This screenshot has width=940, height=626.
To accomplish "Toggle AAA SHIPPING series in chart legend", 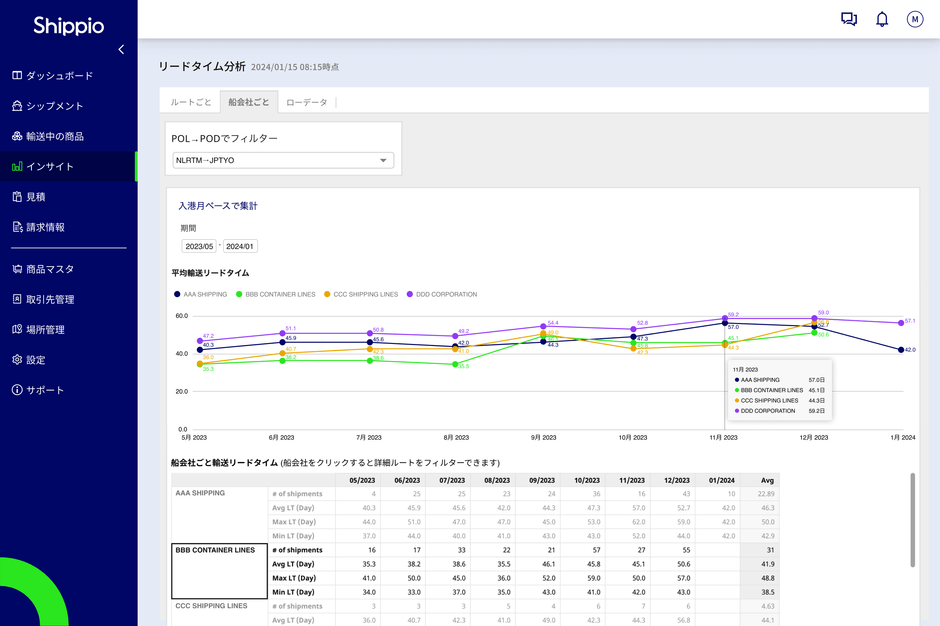I will tap(204, 294).
